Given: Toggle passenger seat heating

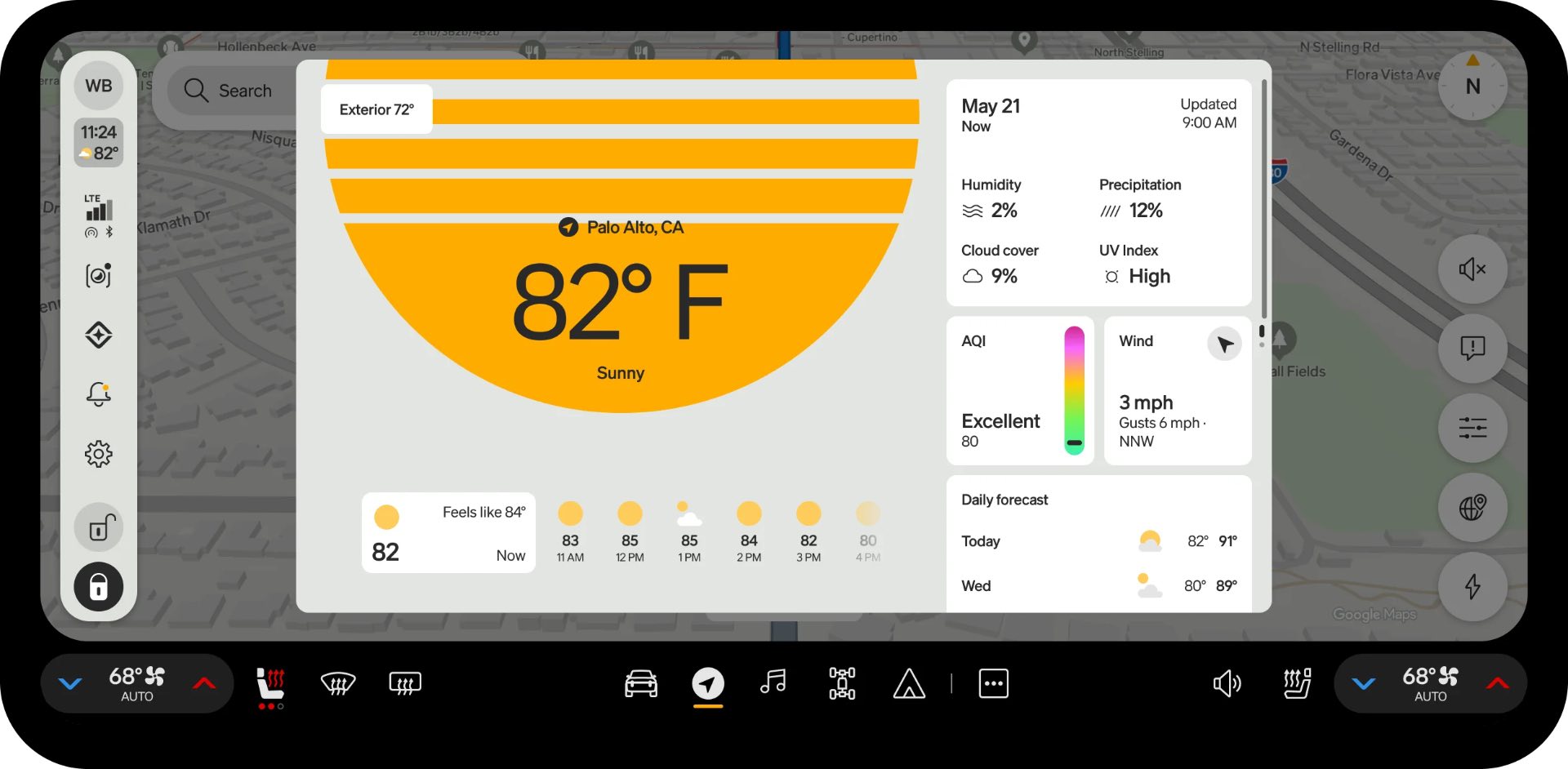Looking at the screenshot, I should point(1297,683).
